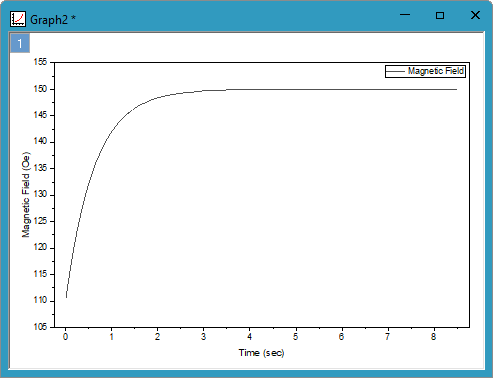Select layer 1 icon in corner
This screenshot has width=493, height=378.
20,43
